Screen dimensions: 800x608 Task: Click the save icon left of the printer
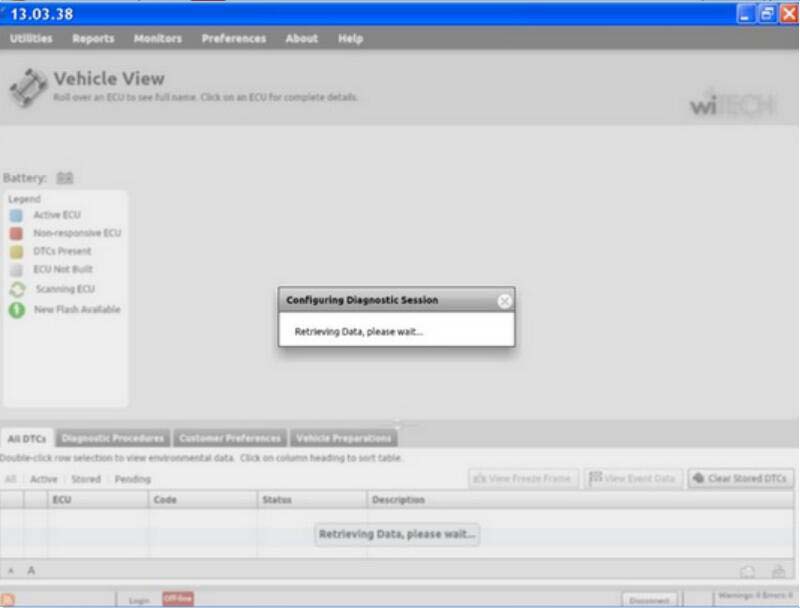[748, 572]
